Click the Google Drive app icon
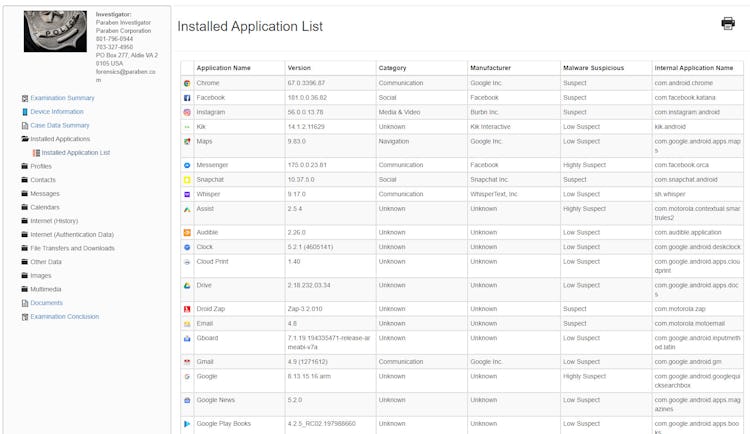The width and height of the screenshot is (750, 434). [x=187, y=286]
